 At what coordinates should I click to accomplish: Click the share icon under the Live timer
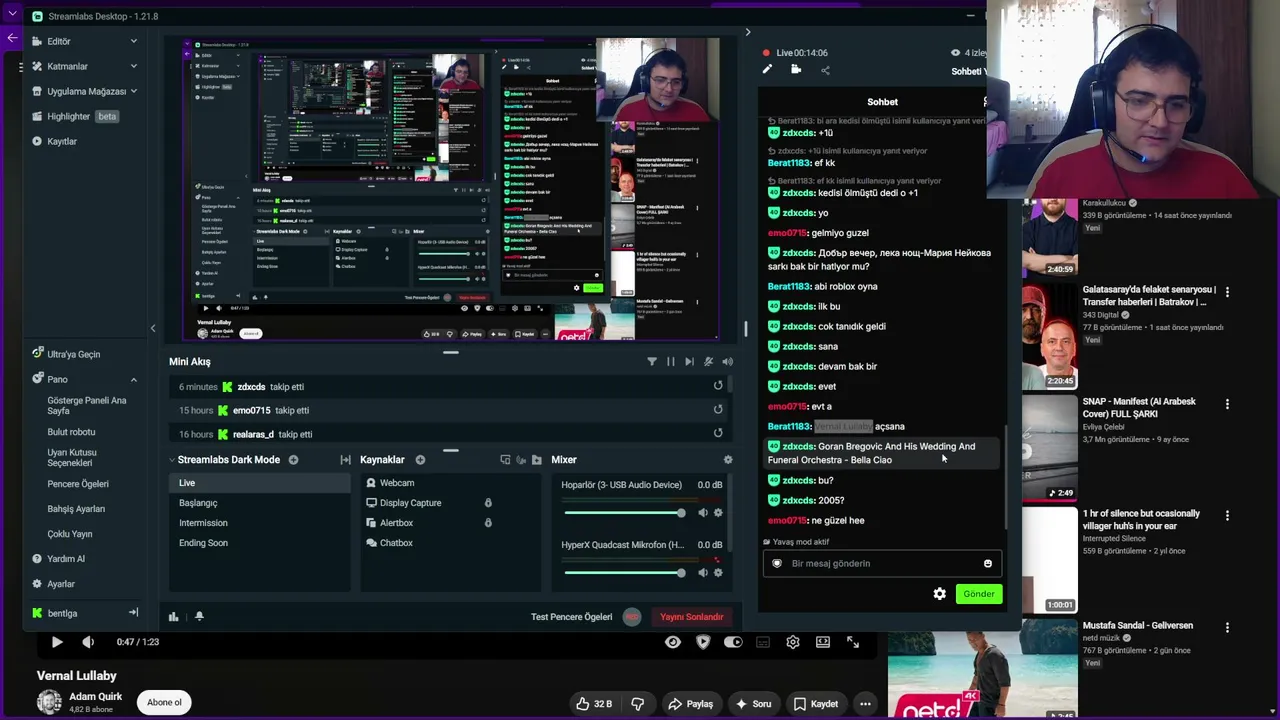825,70
